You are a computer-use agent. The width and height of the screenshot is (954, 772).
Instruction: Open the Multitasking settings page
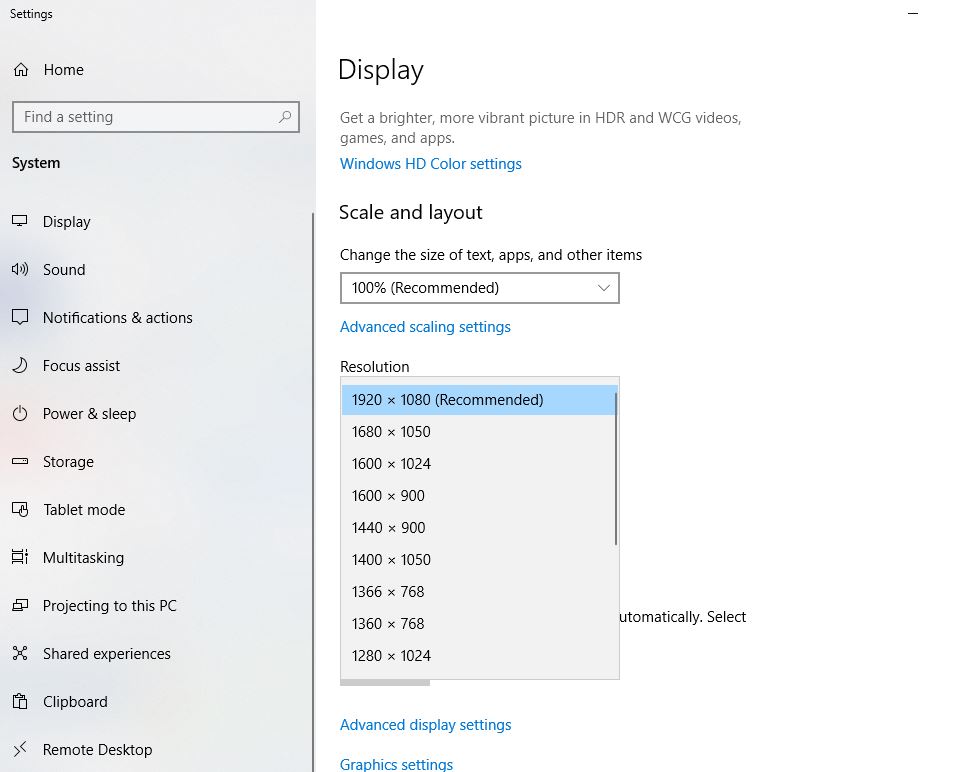pos(83,558)
